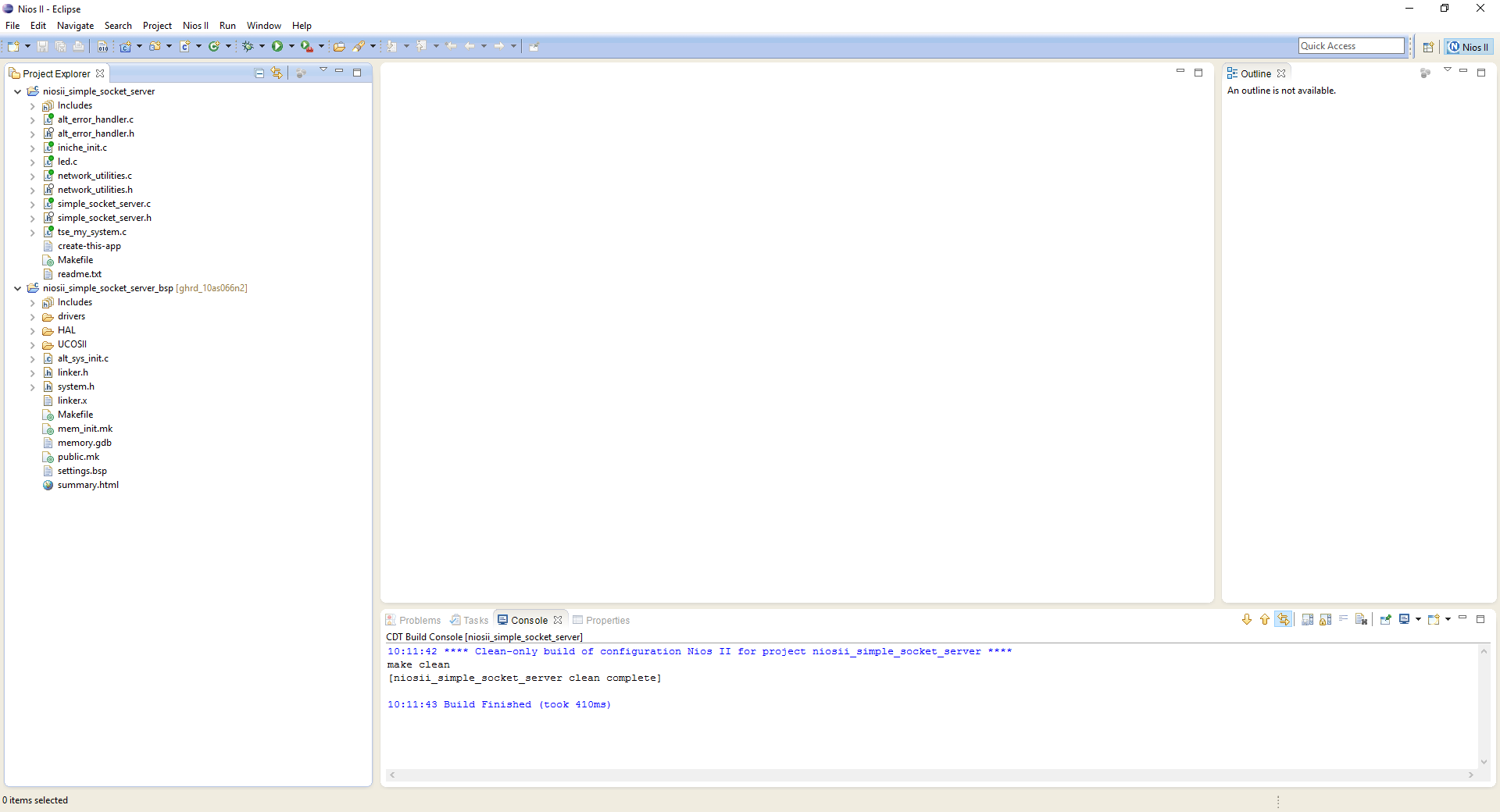The height and width of the screenshot is (812, 1500).
Task: Select the system.h file
Action: tap(76, 386)
